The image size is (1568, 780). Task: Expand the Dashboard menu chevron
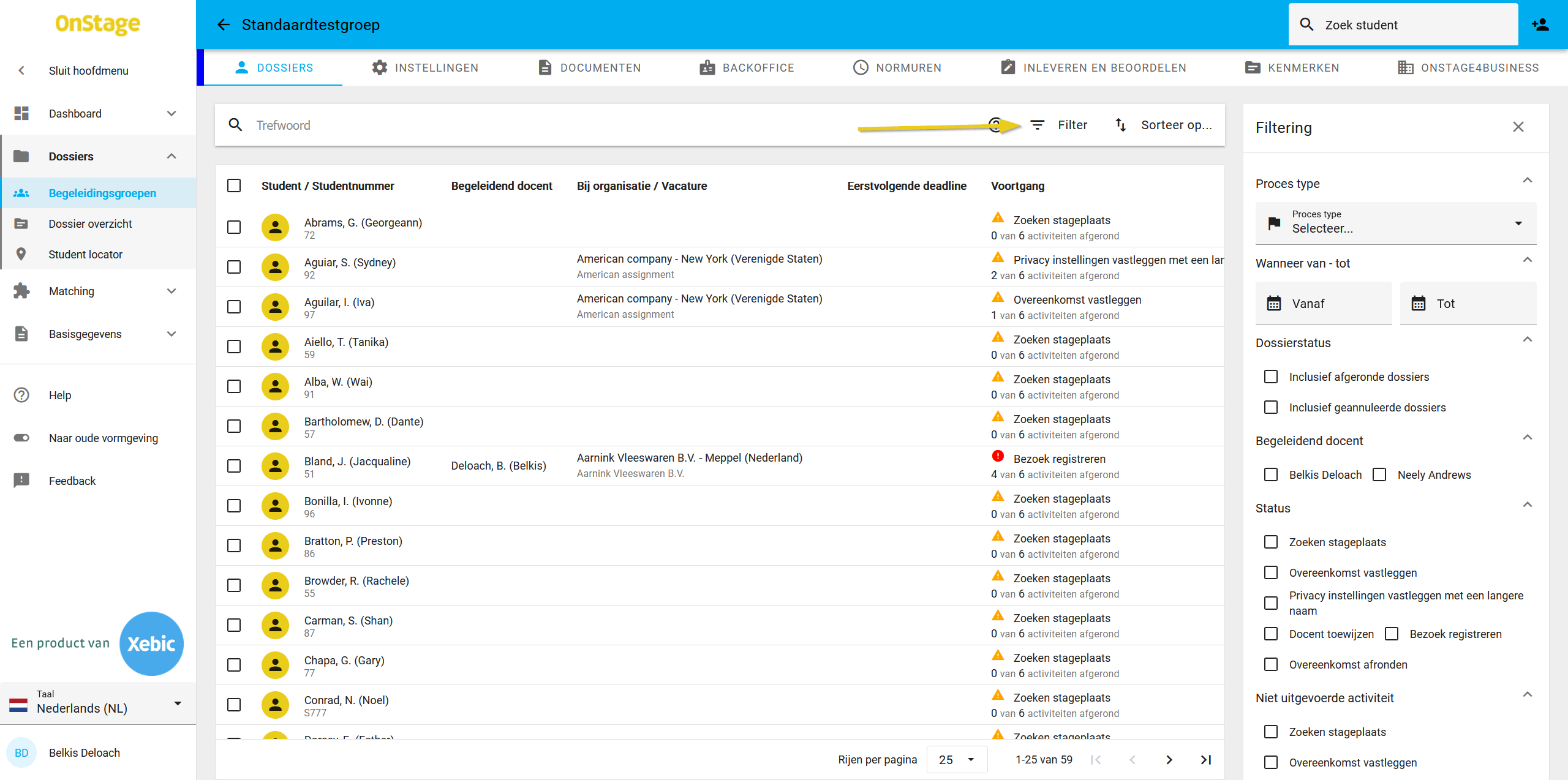point(171,113)
